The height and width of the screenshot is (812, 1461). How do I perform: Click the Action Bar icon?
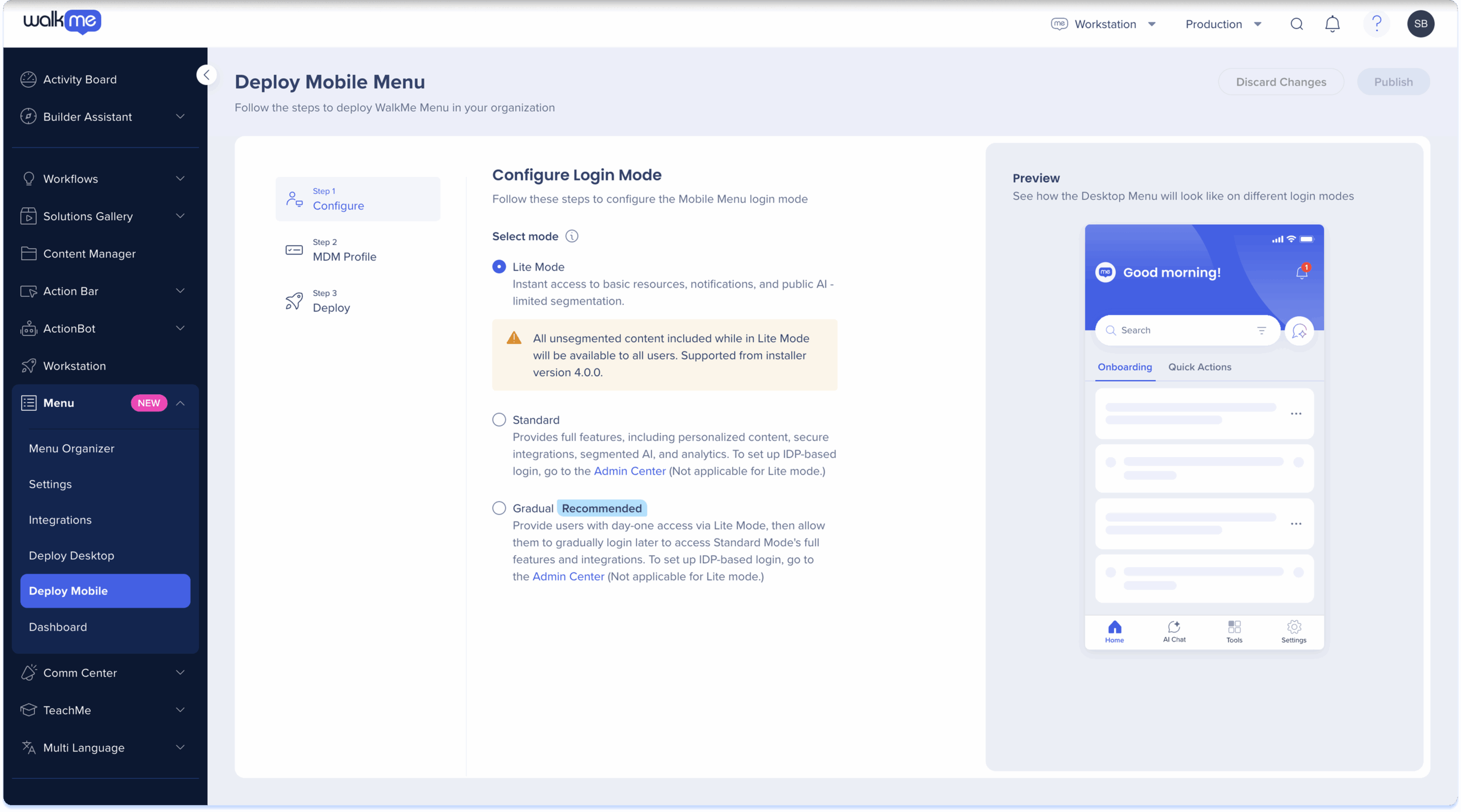click(x=28, y=291)
